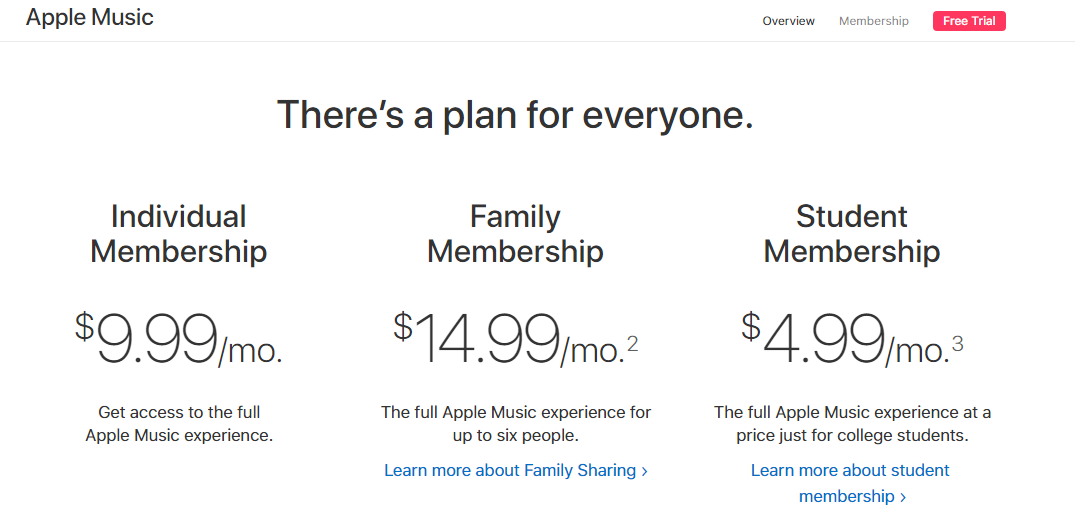The image size is (1075, 527).
Task: Start the Free Trial
Action: coord(968,21)
